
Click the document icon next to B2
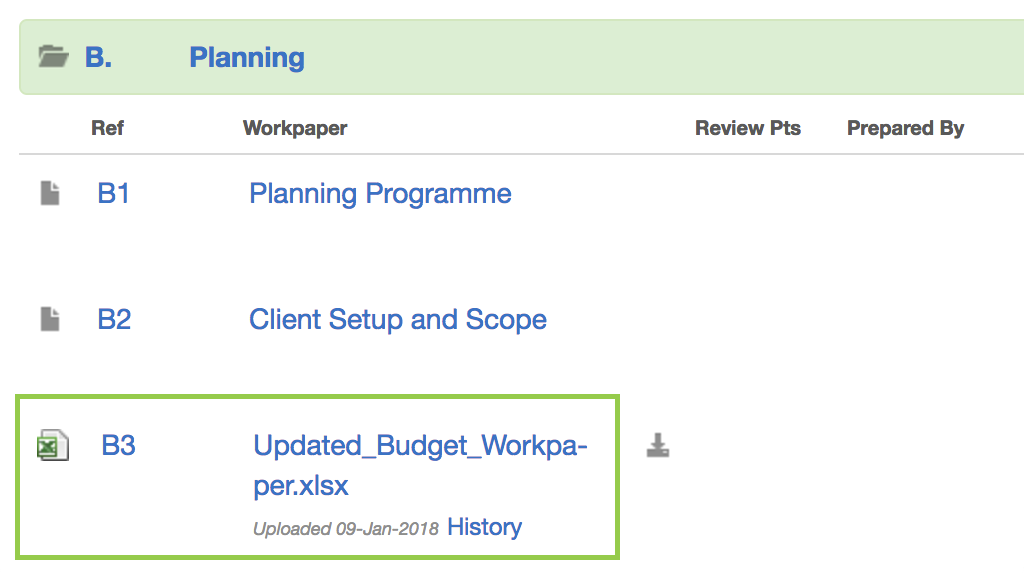(x=50, y=319)
